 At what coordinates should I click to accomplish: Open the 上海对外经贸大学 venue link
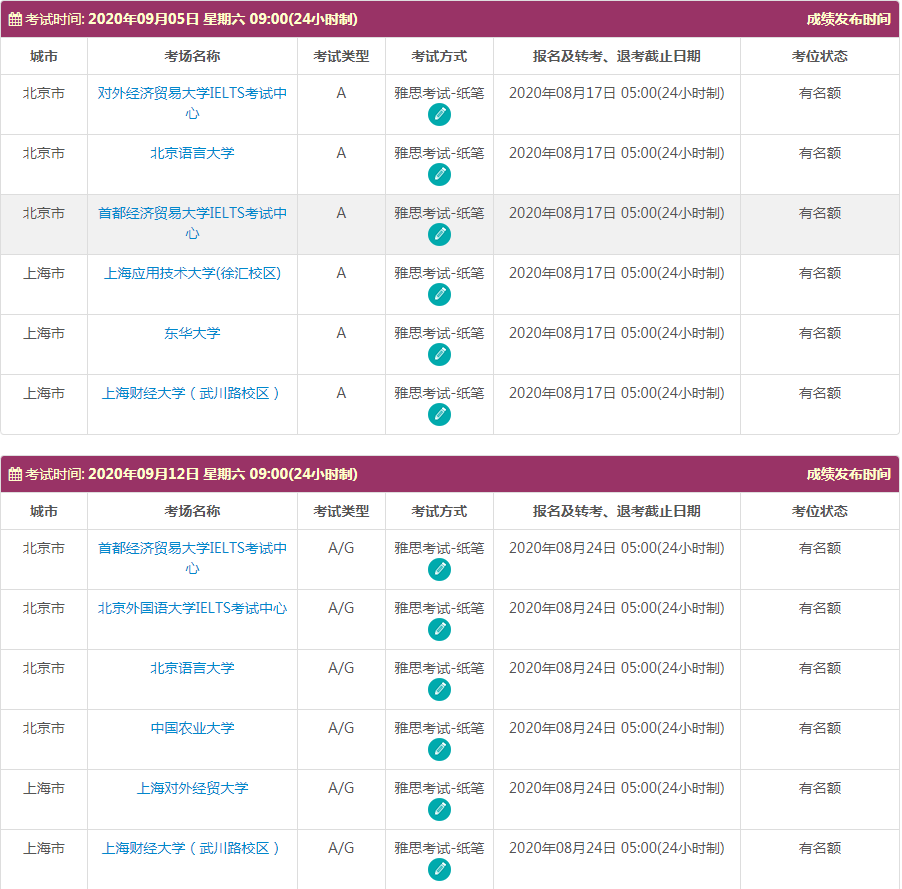click(x=192, y=788)
